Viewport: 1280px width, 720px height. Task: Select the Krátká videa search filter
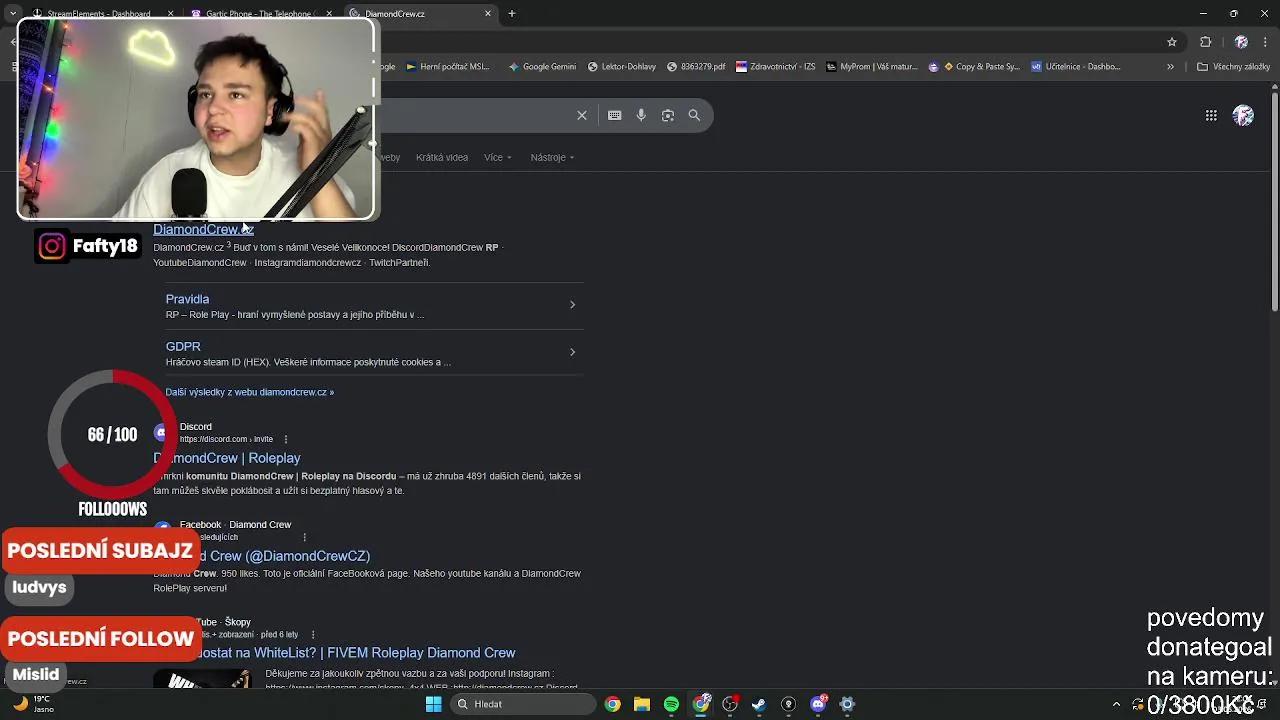tap(442, 157)
